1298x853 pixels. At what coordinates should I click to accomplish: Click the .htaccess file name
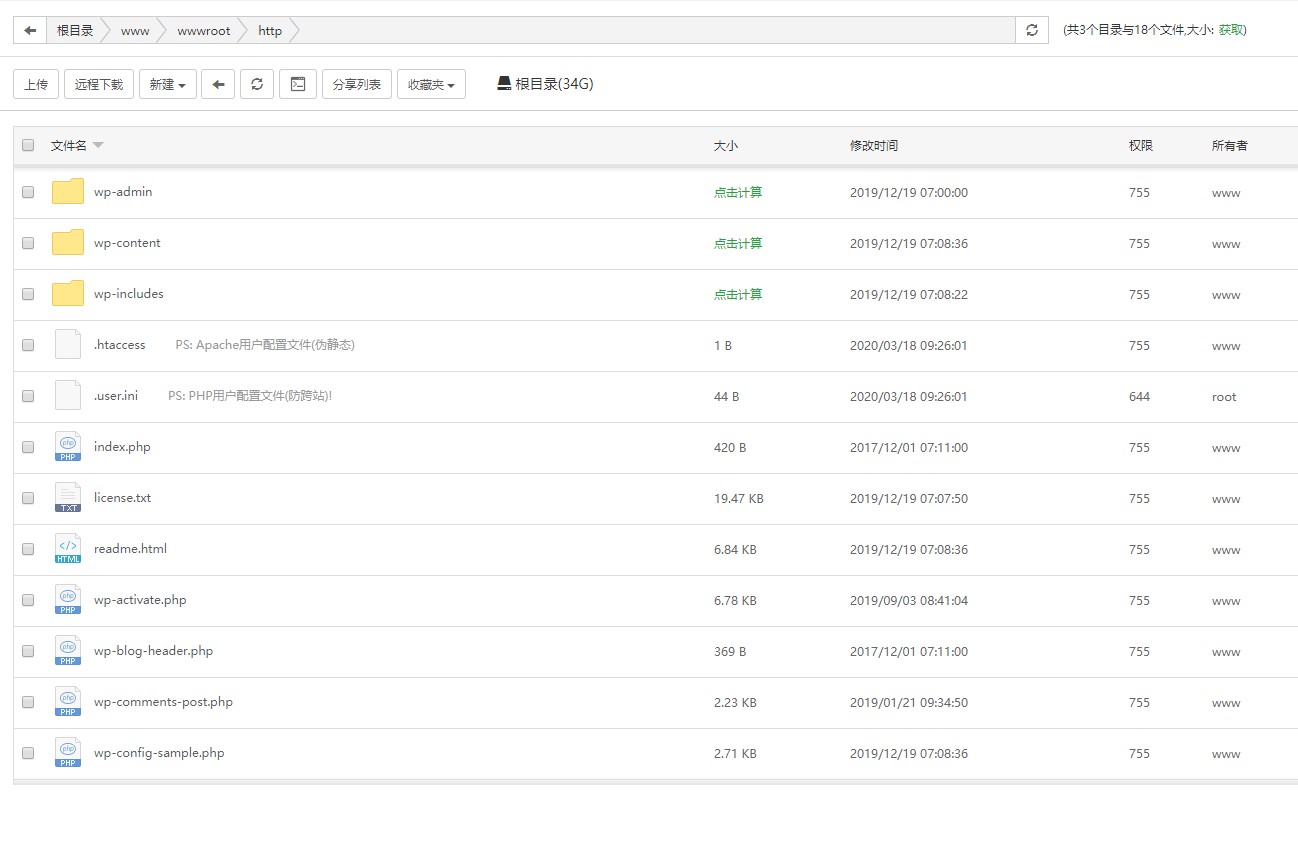click(x=120, y=345)
